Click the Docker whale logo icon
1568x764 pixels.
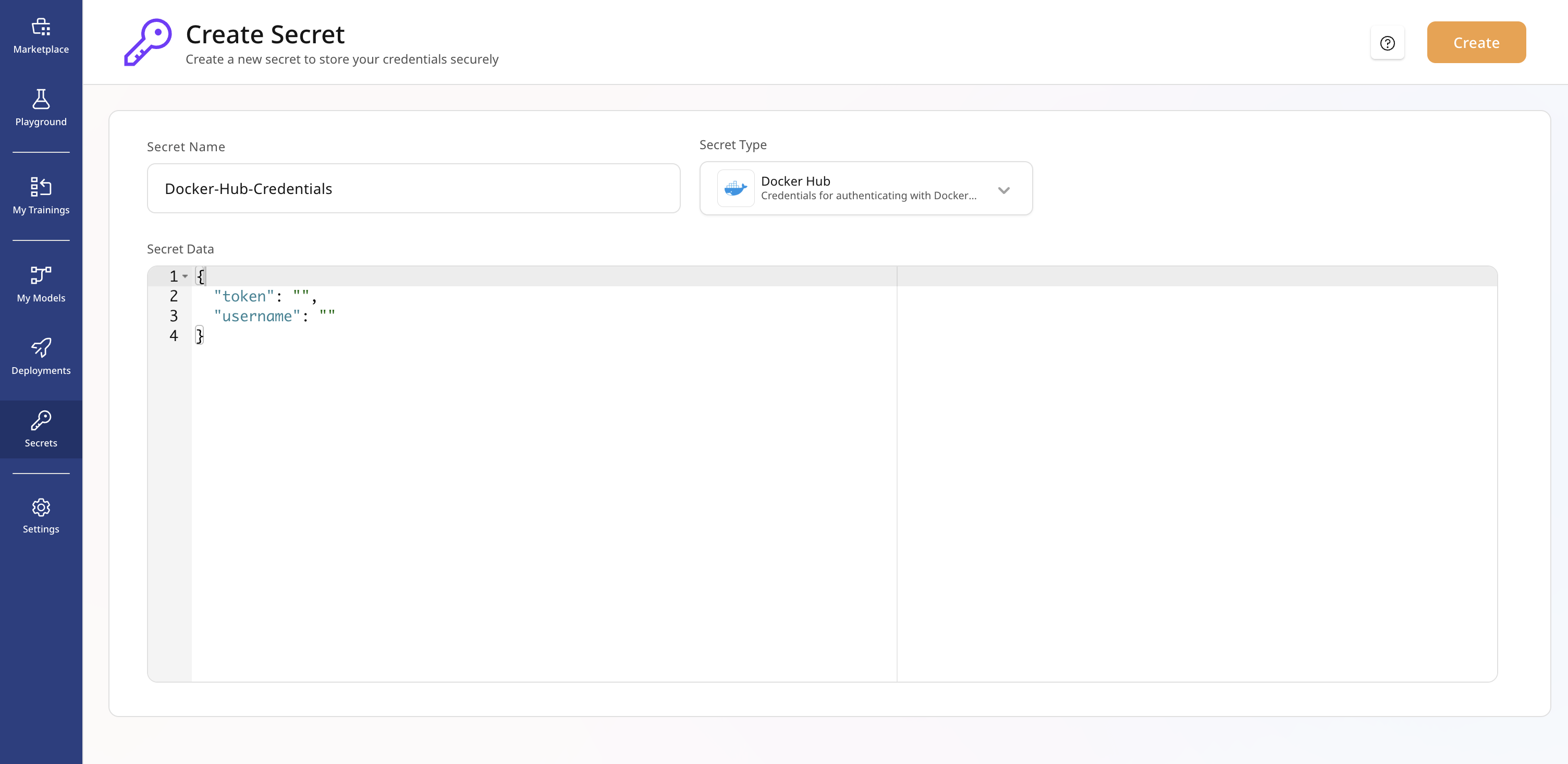coord(736,188)
